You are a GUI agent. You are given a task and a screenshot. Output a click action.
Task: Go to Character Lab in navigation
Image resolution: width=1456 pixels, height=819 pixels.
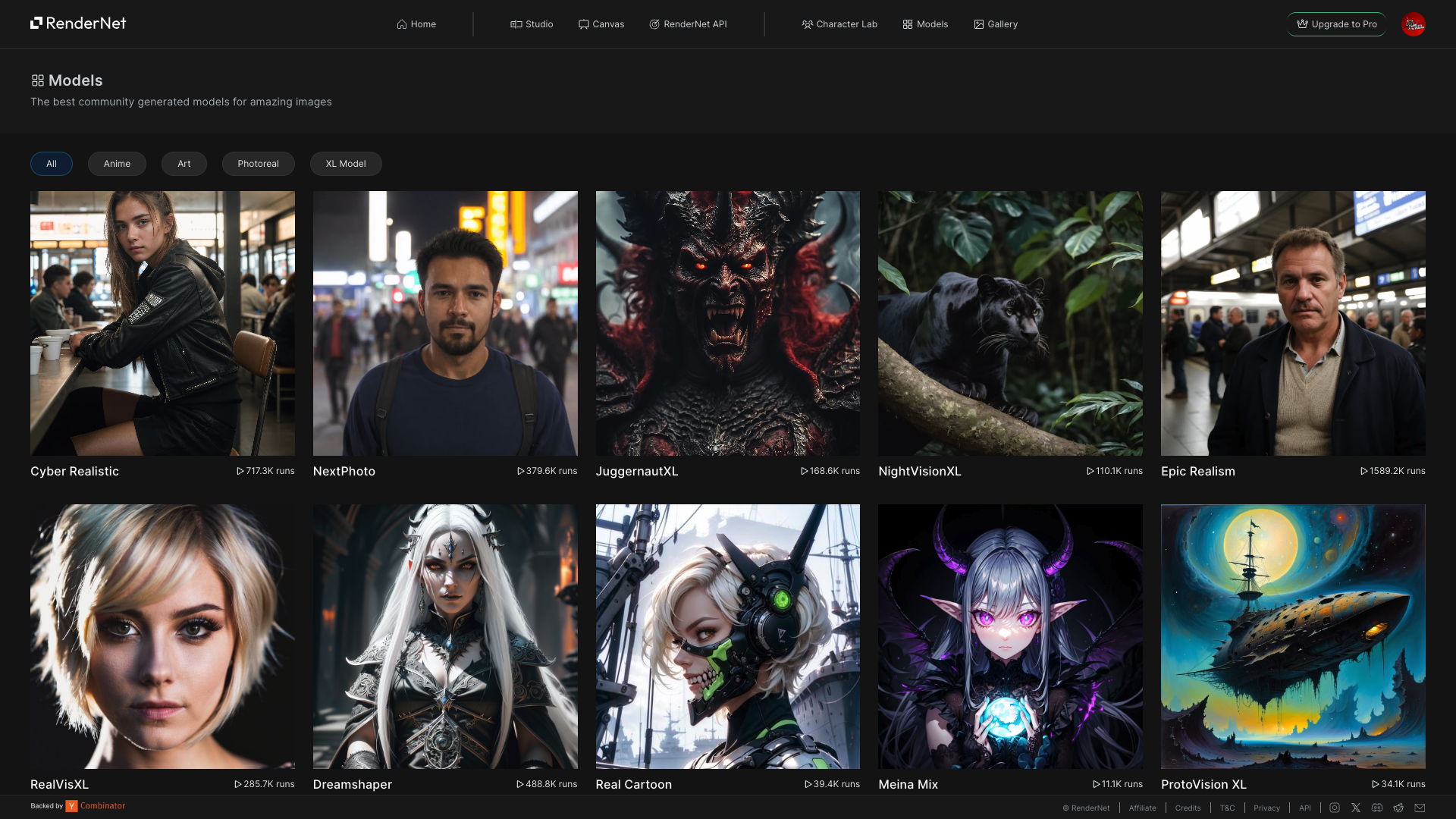click(839, 24)
